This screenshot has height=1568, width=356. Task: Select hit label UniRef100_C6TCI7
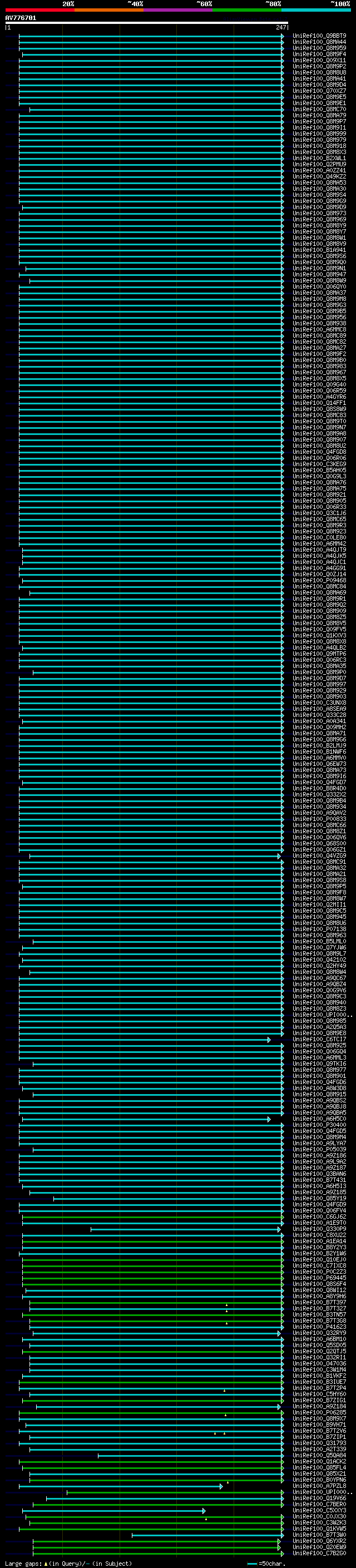pos(319,1040)
